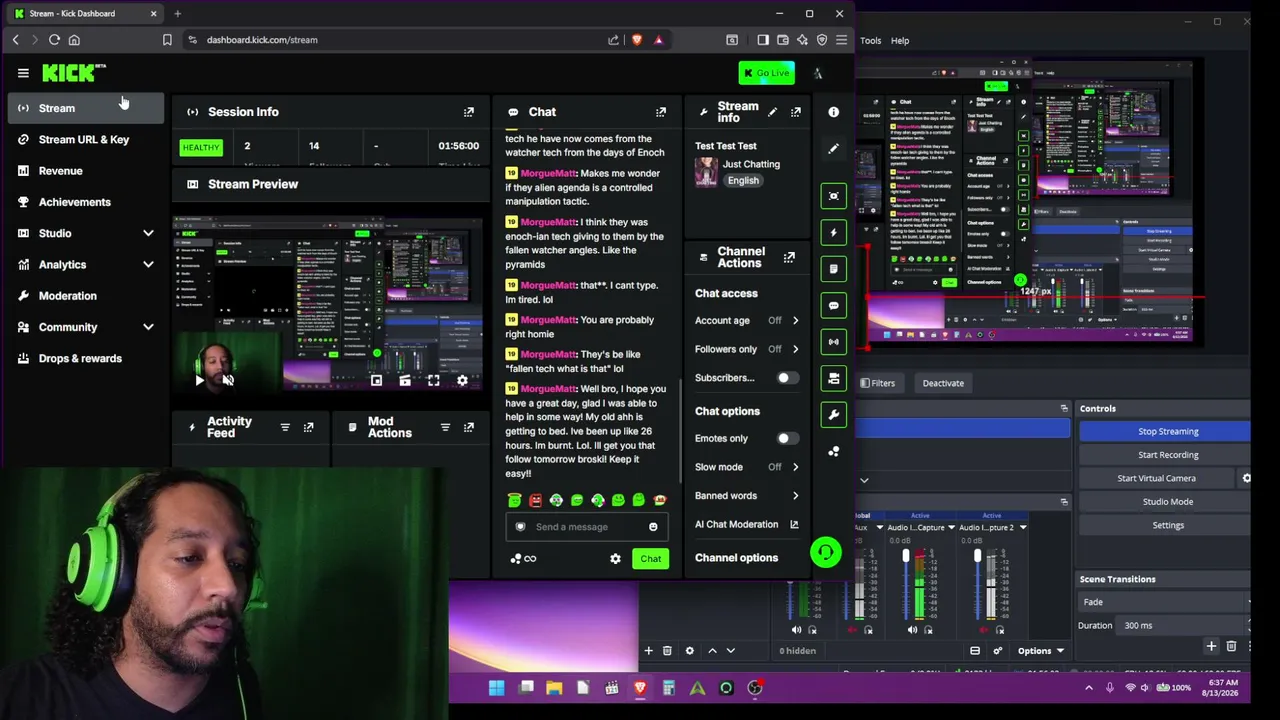Expand the Community sidebar section
Image resolution: width=1280 pixels, height=720 pixels.
148,327
